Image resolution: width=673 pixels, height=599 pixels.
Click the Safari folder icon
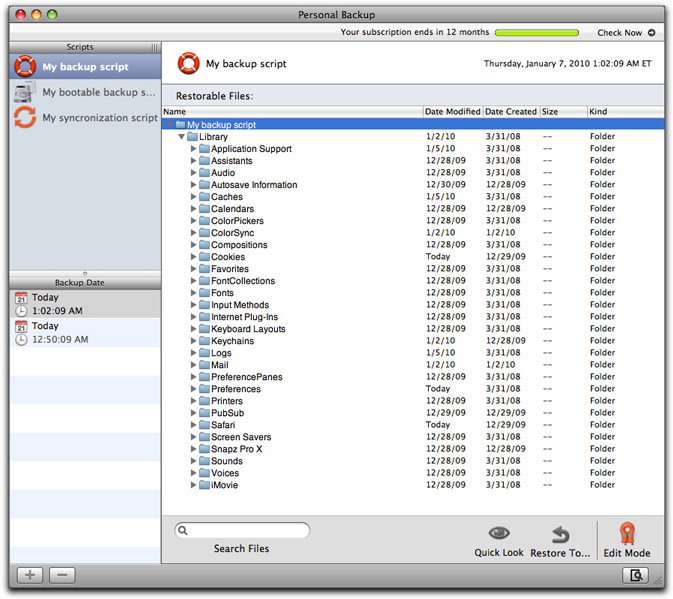tap(204, 425)
